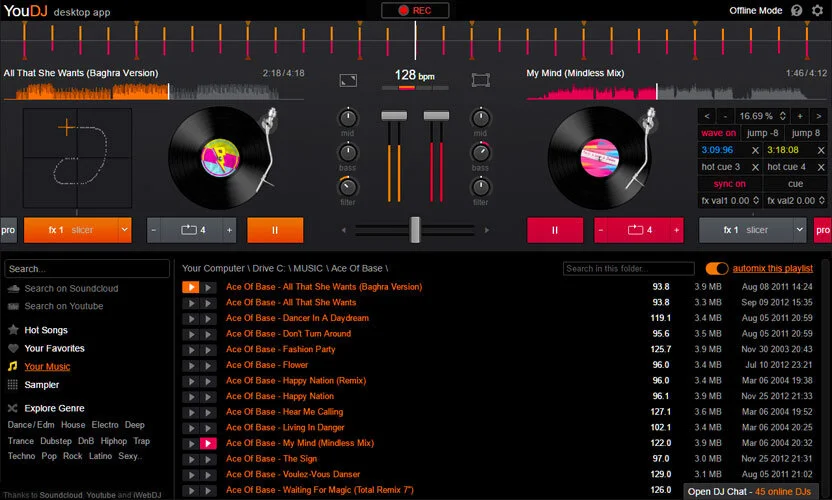Click the crossfader handle
Image resolution: width=832 pixels, height=500 pixels.
click(x=415, y=229)
